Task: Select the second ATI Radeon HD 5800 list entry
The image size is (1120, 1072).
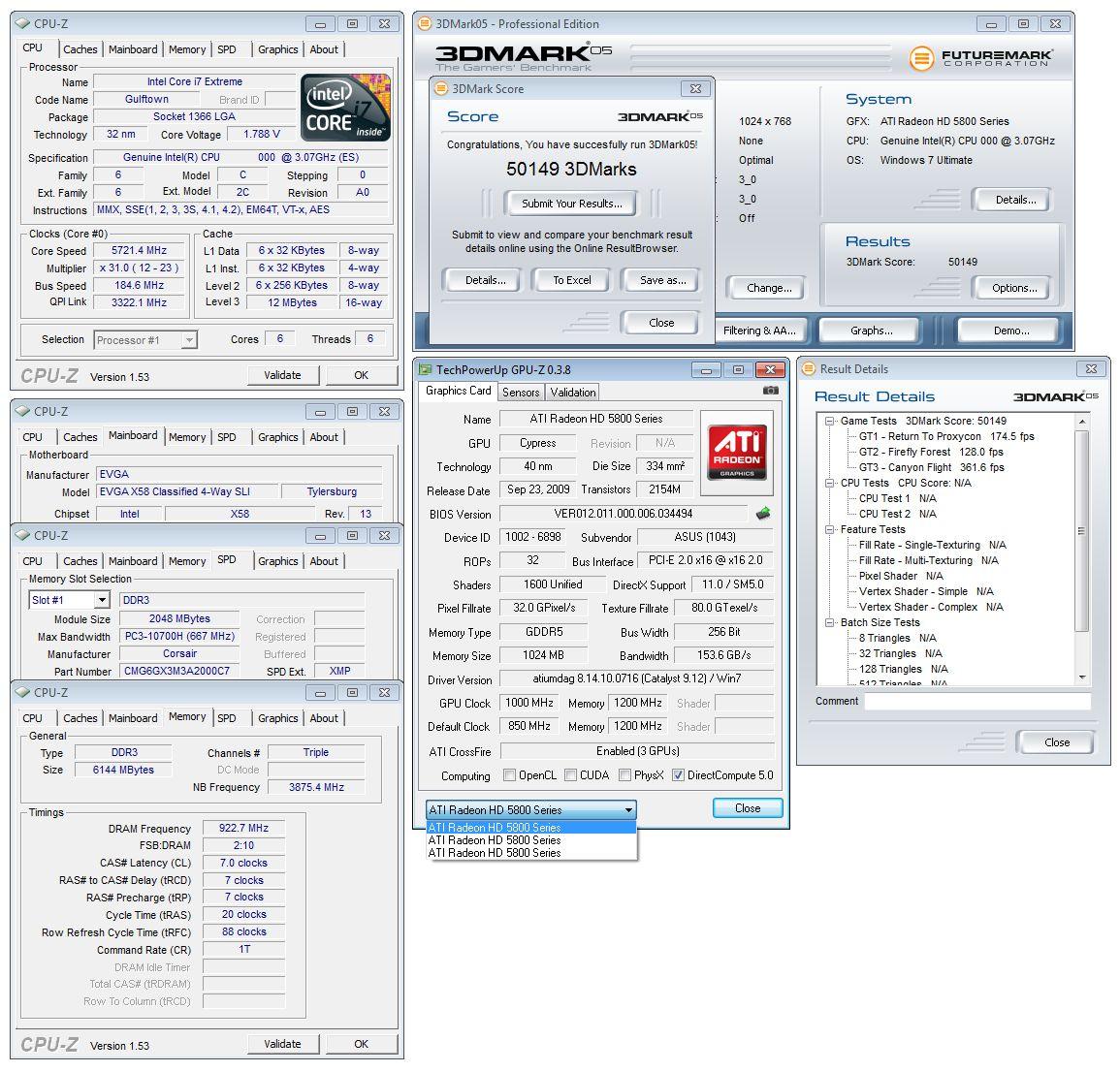Action: coord(530,840)
